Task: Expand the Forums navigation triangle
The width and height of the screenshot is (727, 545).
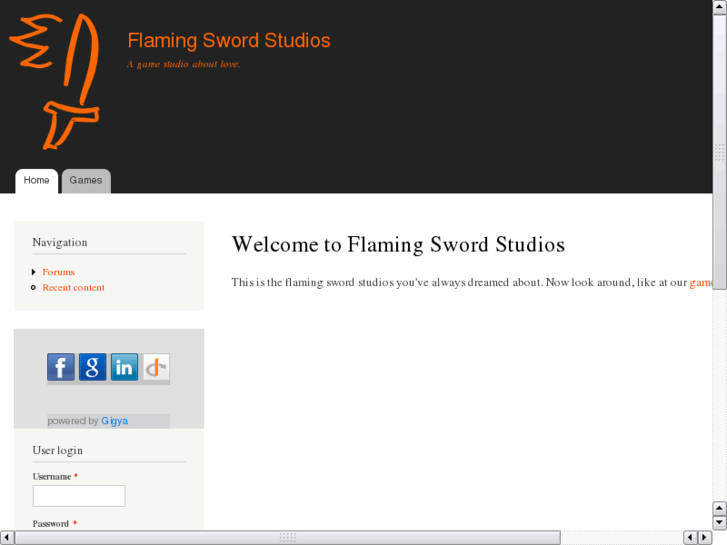Action: point(34,272)
